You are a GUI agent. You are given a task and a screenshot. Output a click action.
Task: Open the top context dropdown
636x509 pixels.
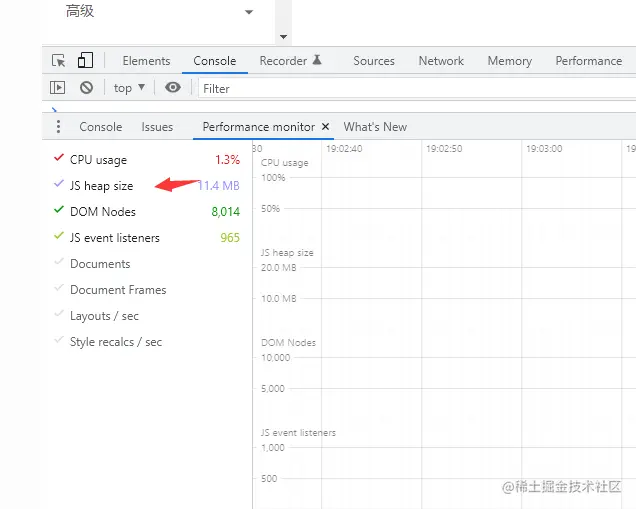pos(129,88)
